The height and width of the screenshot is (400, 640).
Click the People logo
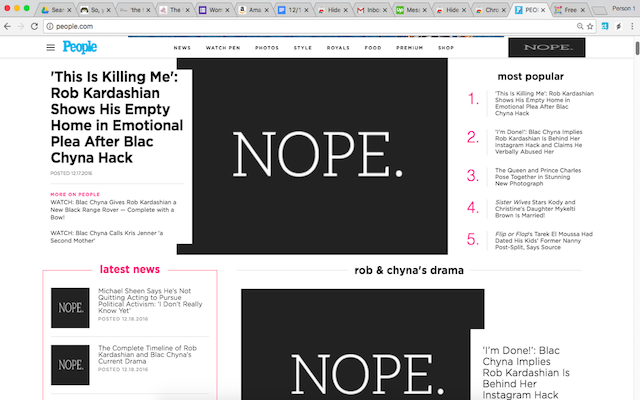(x=80, y=47)
